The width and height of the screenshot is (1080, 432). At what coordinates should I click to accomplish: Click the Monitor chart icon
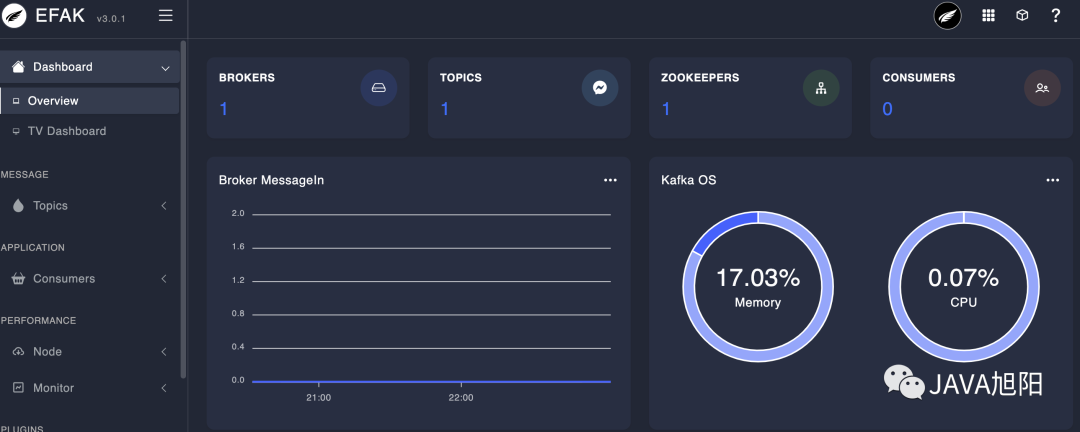pyautogui.click(x=19, y=388)
